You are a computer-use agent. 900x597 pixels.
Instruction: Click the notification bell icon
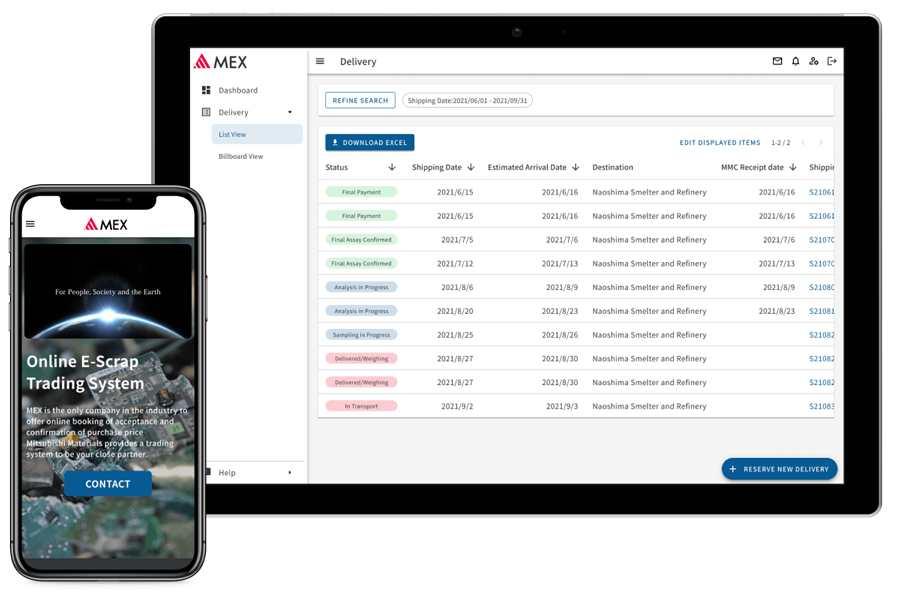tap(796, 61)
